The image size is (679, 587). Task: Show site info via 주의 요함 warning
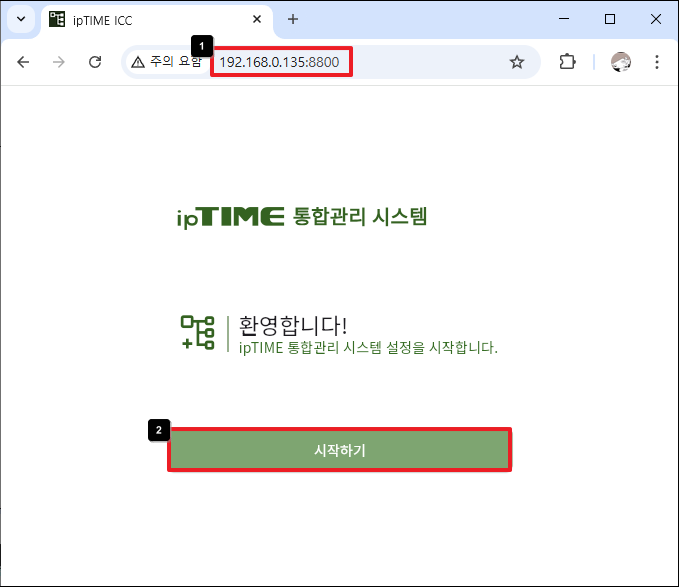click(166, 62)
